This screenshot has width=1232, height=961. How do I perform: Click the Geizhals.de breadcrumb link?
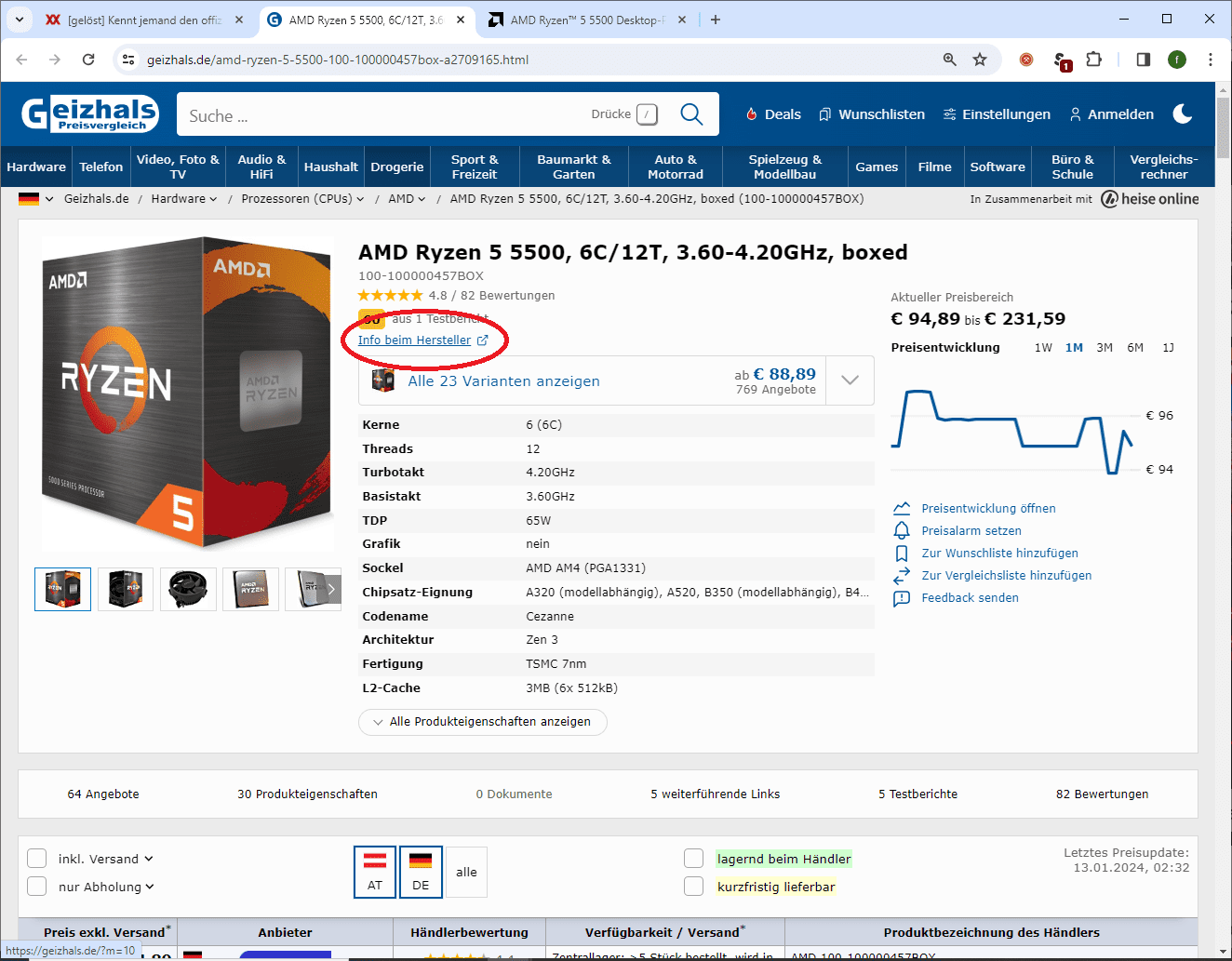[97, 199]
